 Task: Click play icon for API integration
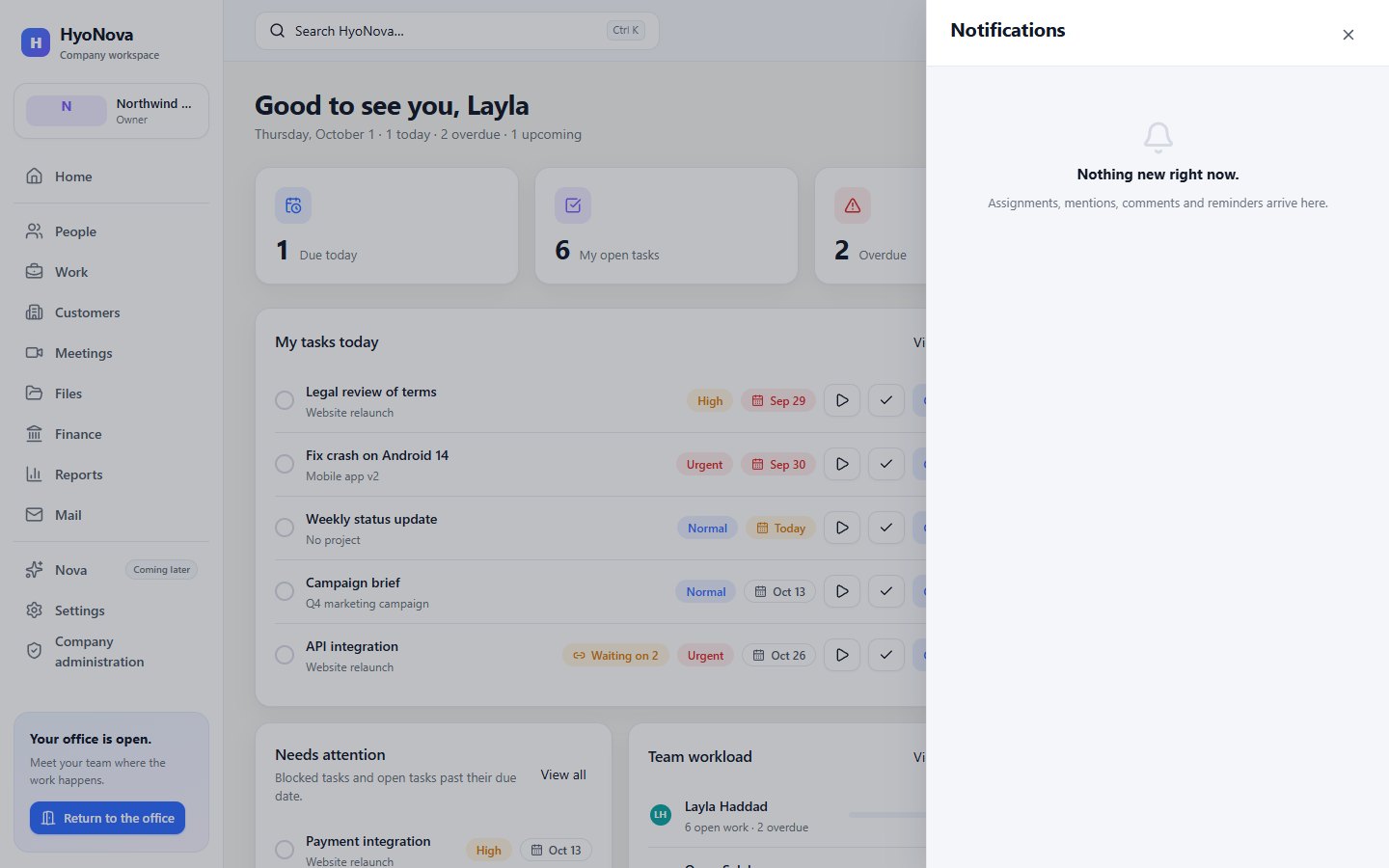coord(842,655)
